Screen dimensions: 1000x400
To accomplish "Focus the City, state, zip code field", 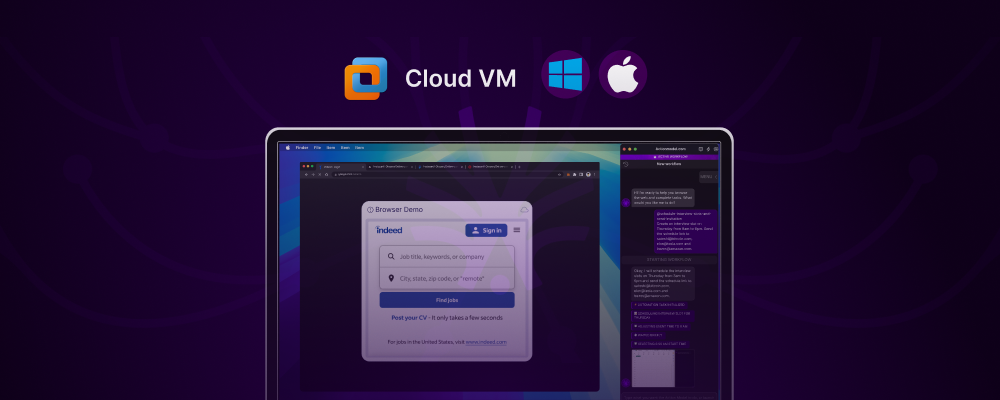I will pyautogui.click(x=447, y=278).
